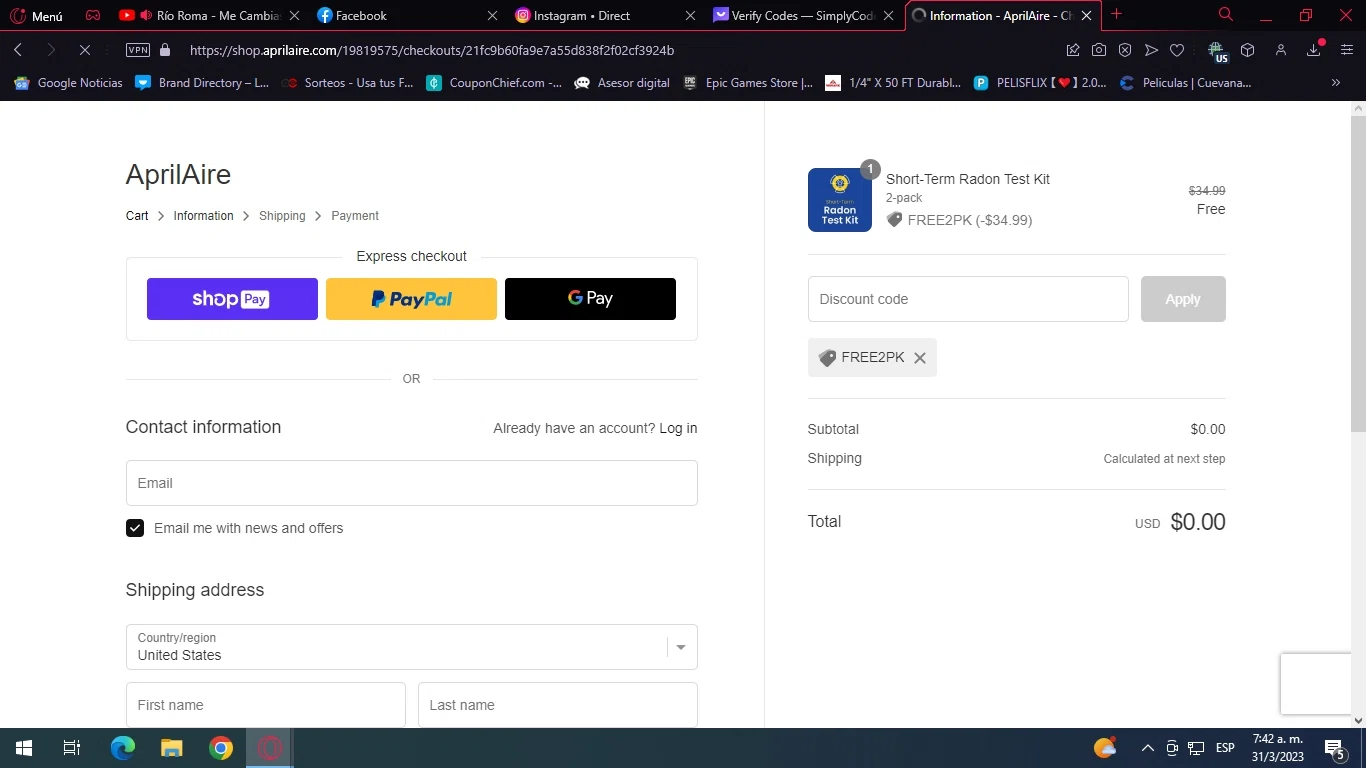Image resolution: width=1366 pixels, height=768 pixels.
Task: Open the pinboard share icon
Action: click(1073, 50)
